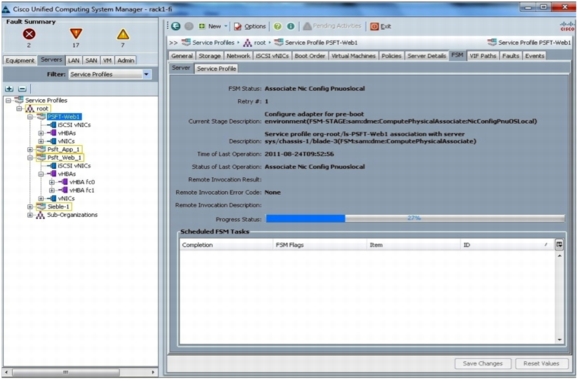Open the VIF Paths tab
Image resolution: width=578 pixels, height=381 pixels.
point(483,56)
